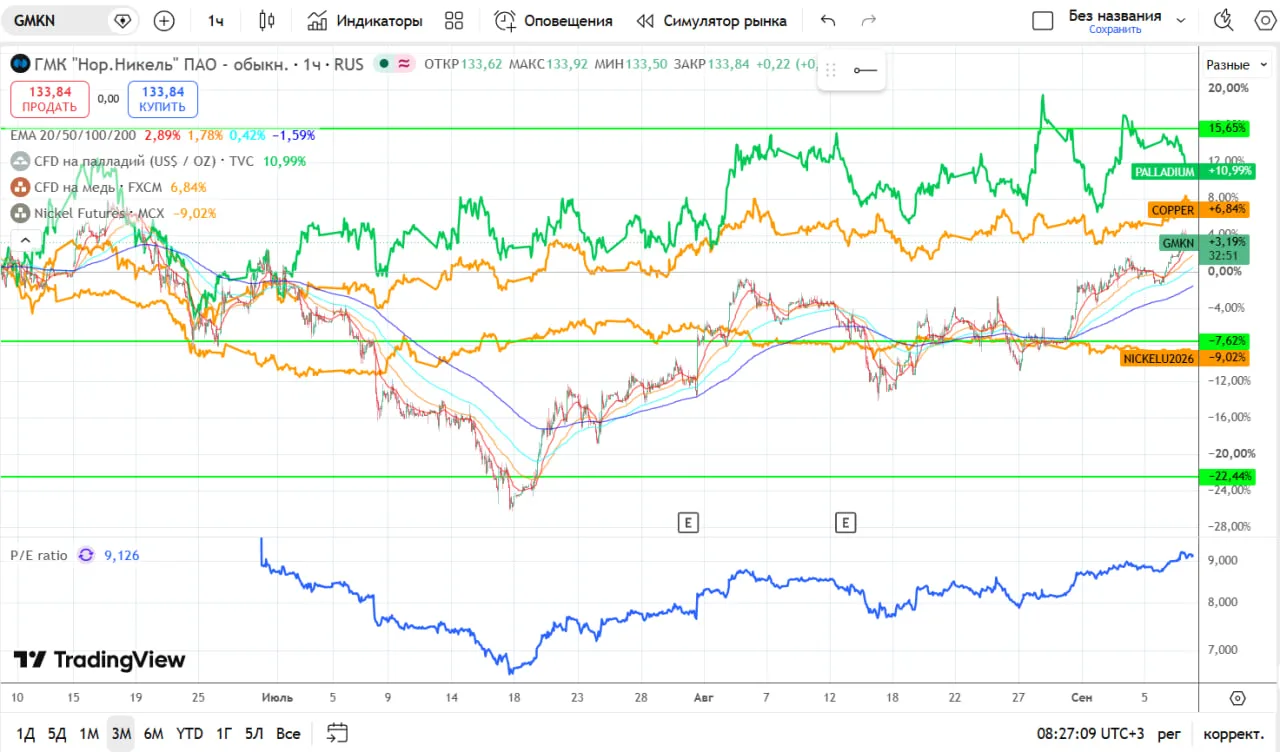Click the COPPER price scale label

(1173, 210)
